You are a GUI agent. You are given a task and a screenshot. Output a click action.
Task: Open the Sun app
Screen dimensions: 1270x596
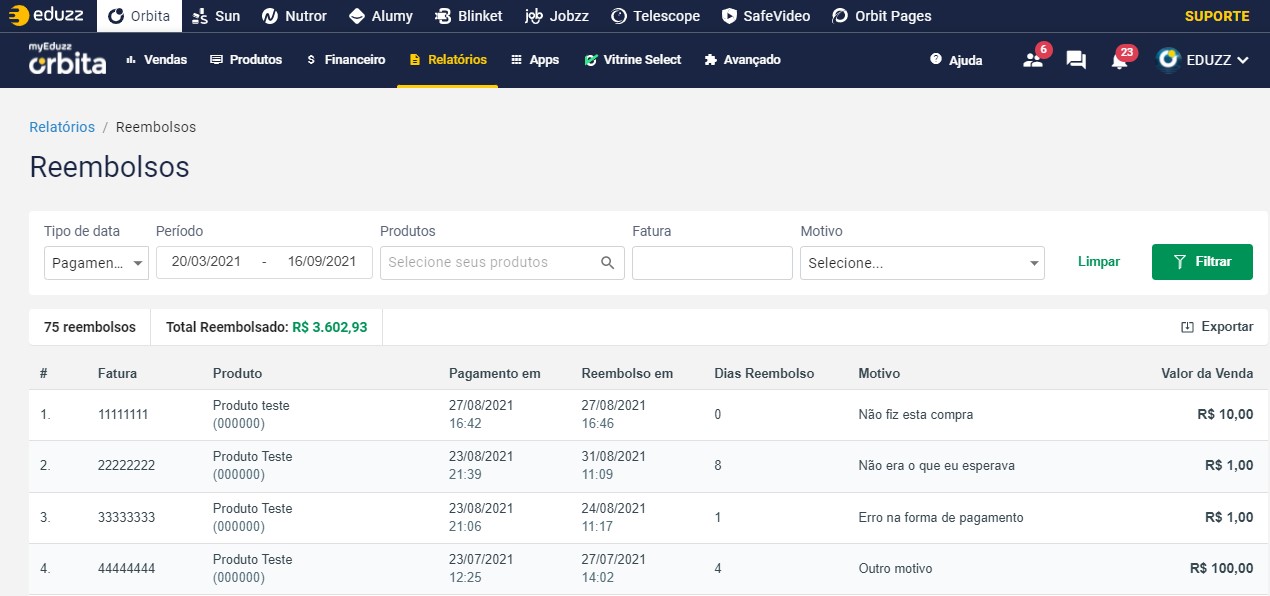tap(215, 16)
